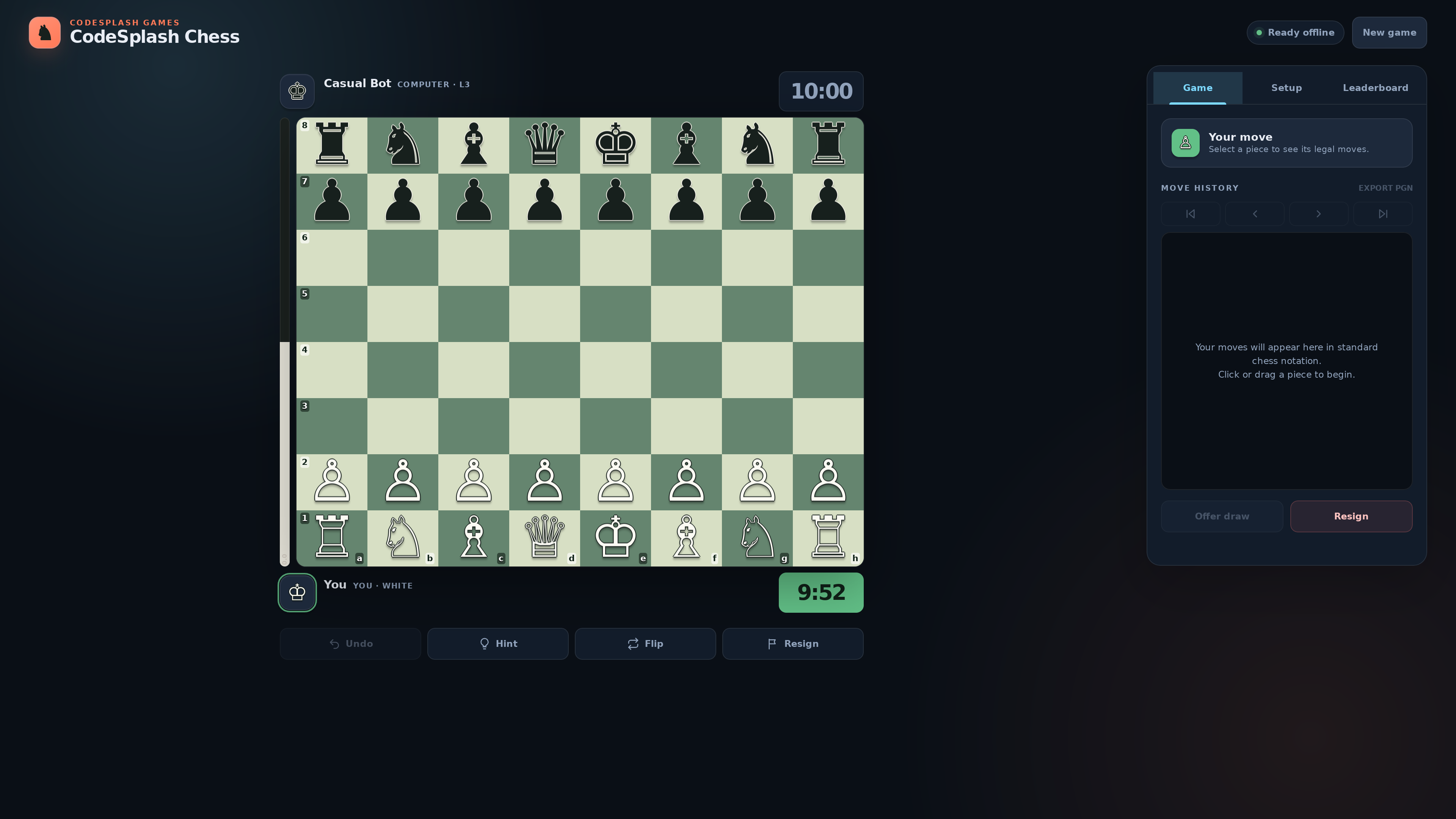Select the white bishop on c1
Image resolution: width=1456 pixels, height=819 pixels.
click(474, 538)
